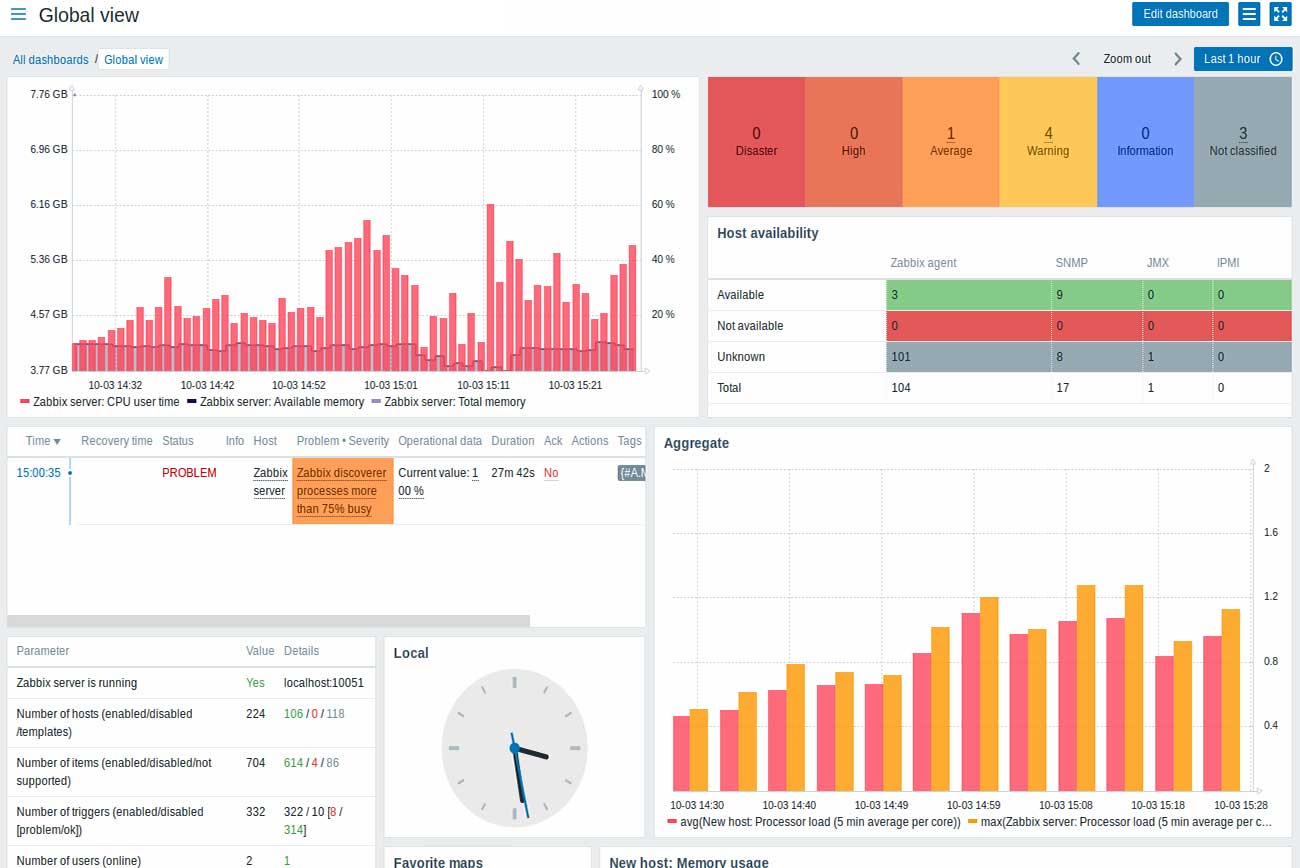This screenshot has width=1300, height=868.
Task: Select the High severity tile
Action: [x=854, y=142]
